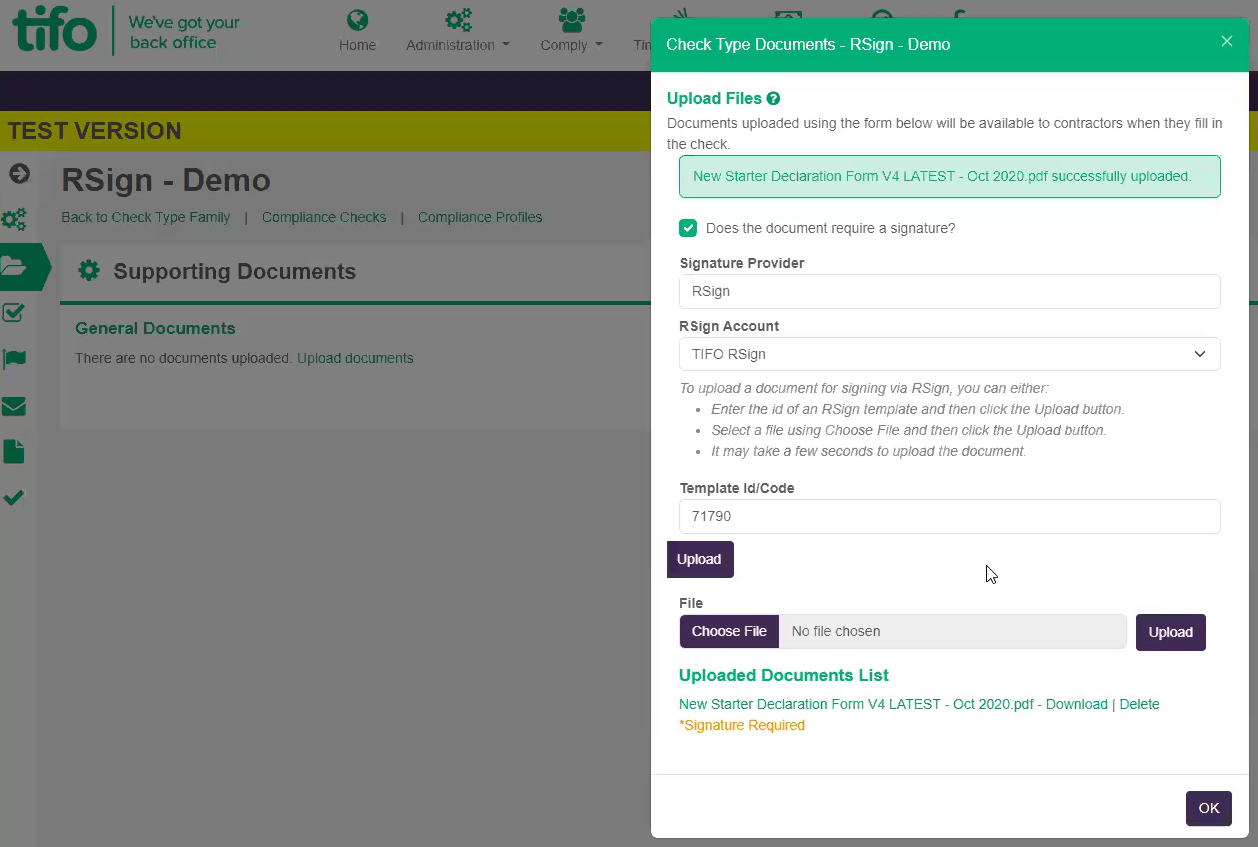Click the 'Upload Files' heading text

(x=714, y=99)
